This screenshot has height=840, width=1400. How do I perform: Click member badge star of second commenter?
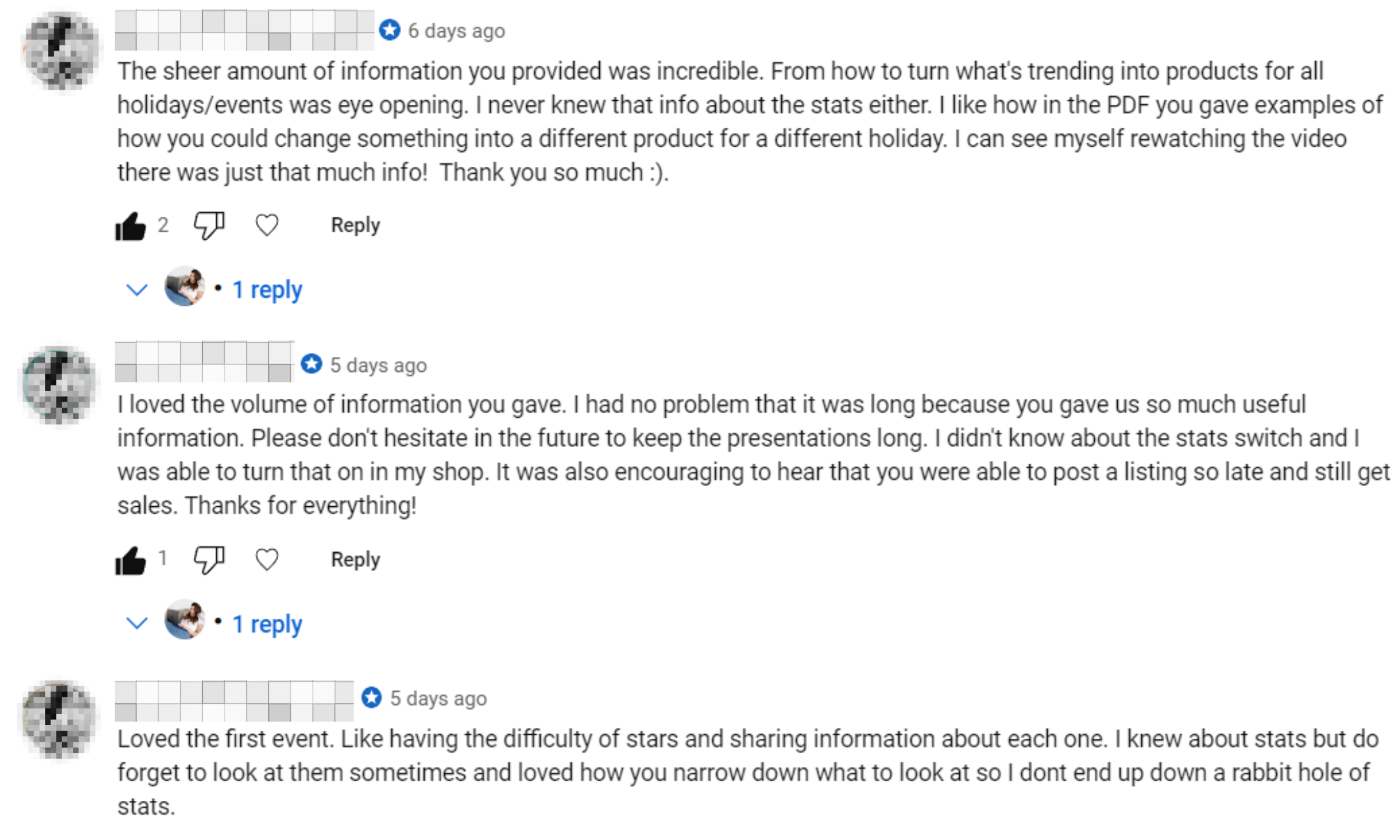pyautogui.click(x=311, y=363)
